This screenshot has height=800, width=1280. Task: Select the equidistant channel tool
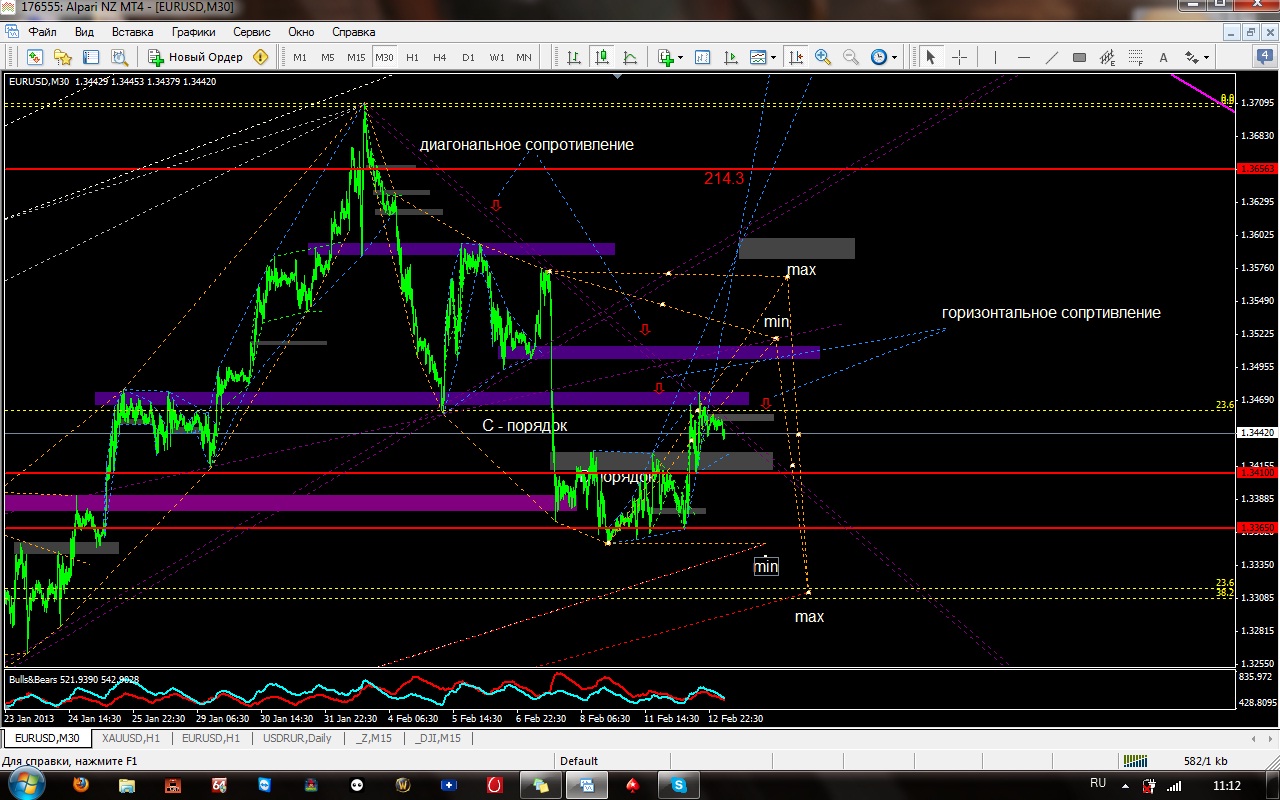tap(1107, 57)
